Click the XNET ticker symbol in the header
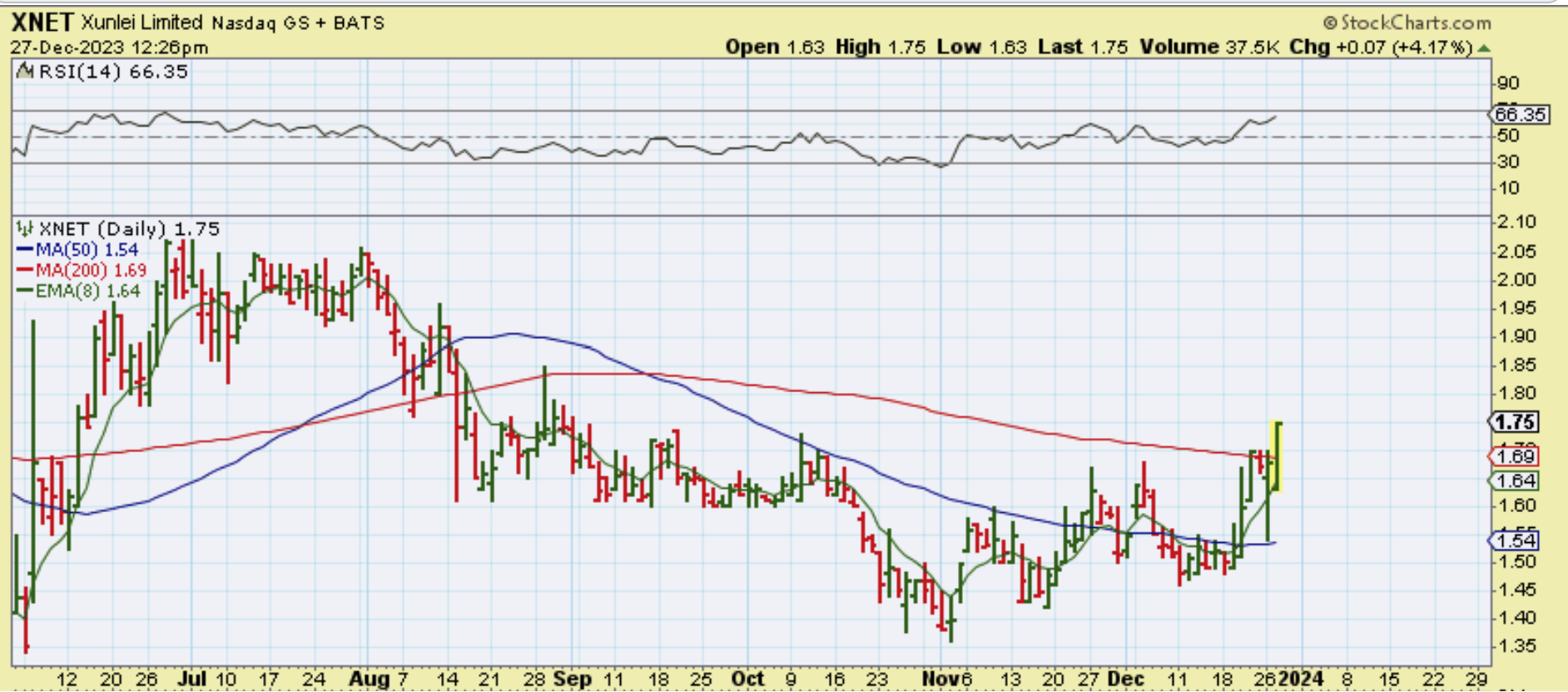The width and height of the screenshot is (1568, 692). [42, 22]
